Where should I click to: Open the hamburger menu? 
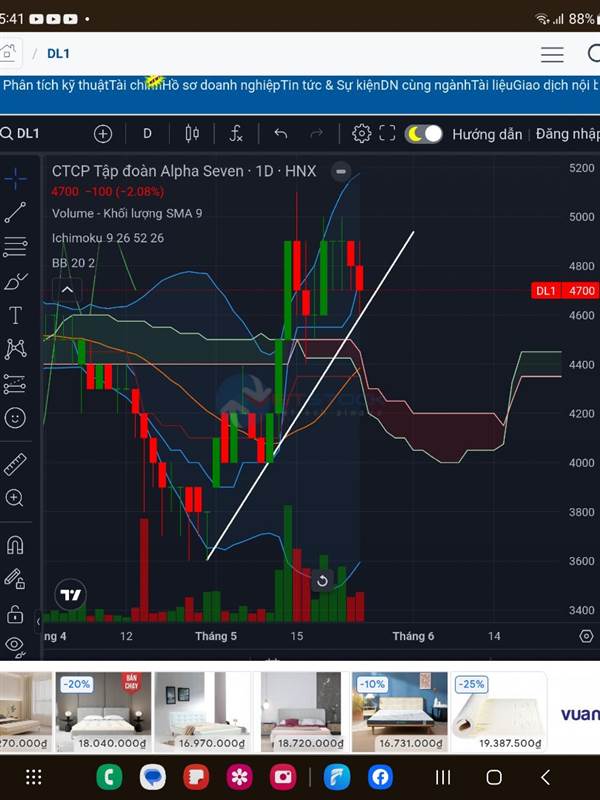tap(552, 54)
